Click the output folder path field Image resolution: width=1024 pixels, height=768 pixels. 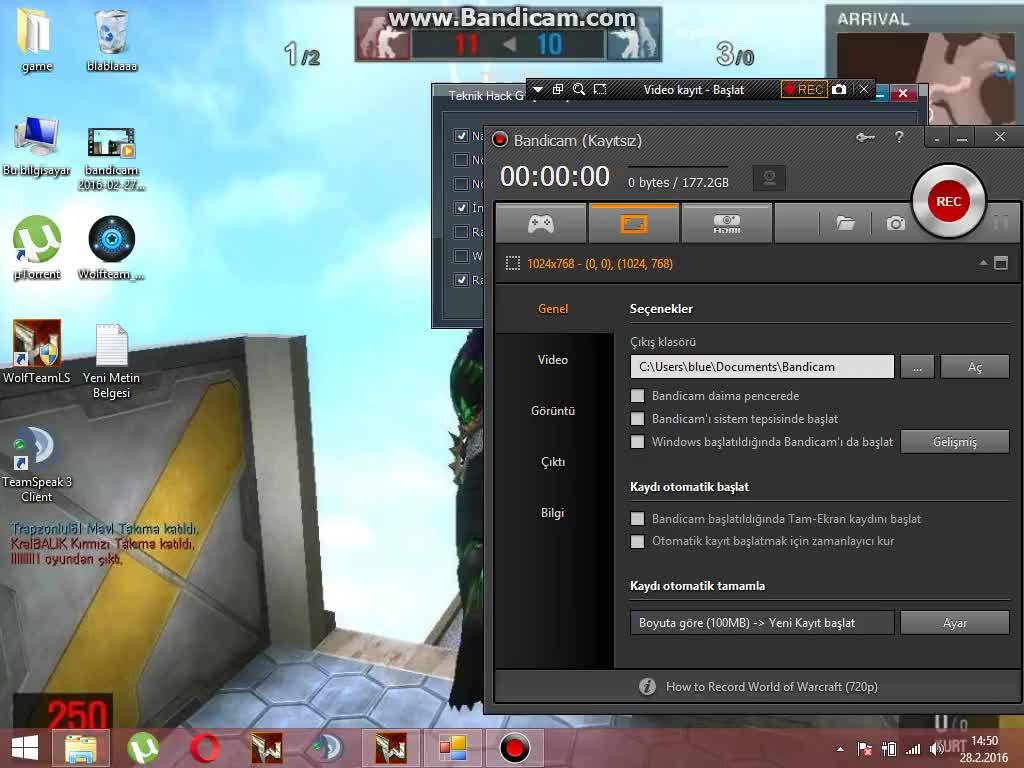tap(762, 367)
